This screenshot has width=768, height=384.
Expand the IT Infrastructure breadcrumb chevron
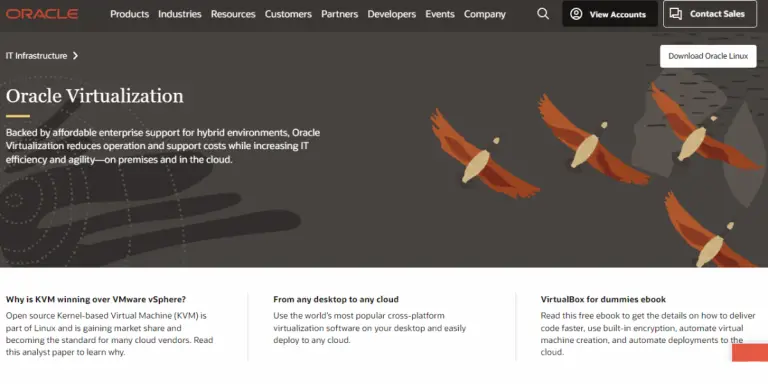pos(75,56)
